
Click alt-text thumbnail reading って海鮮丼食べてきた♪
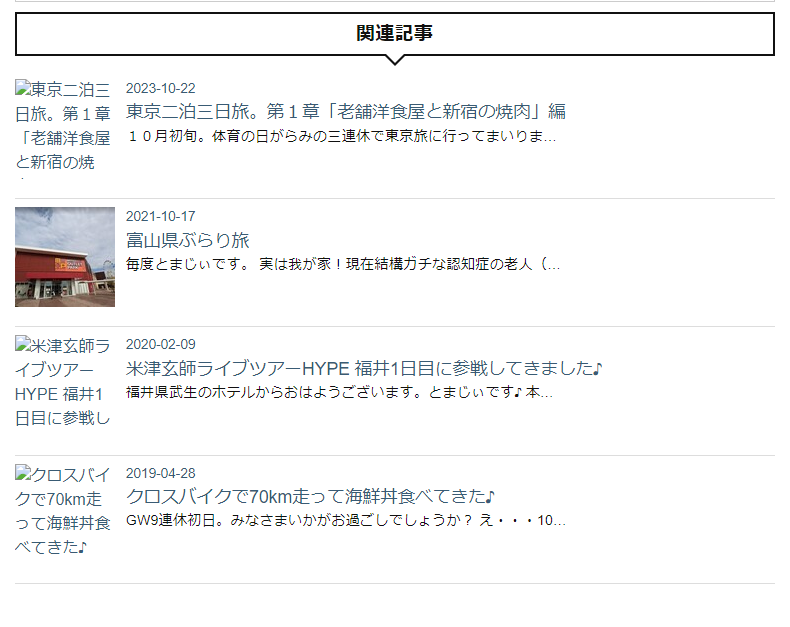point(63,510)
